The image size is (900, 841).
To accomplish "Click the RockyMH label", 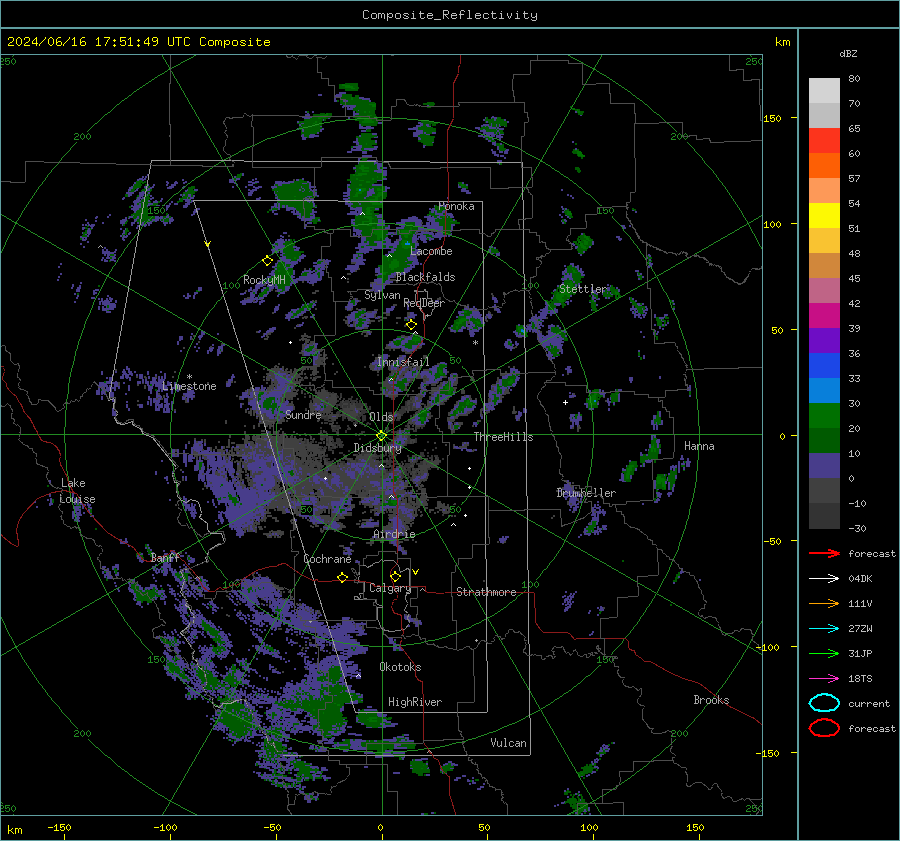I will 264,280.
